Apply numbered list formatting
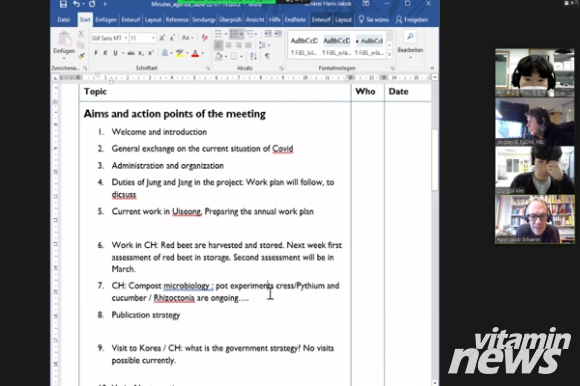This screenshot has width=580, height=386. pyautogui.click(x=234, y=34)
